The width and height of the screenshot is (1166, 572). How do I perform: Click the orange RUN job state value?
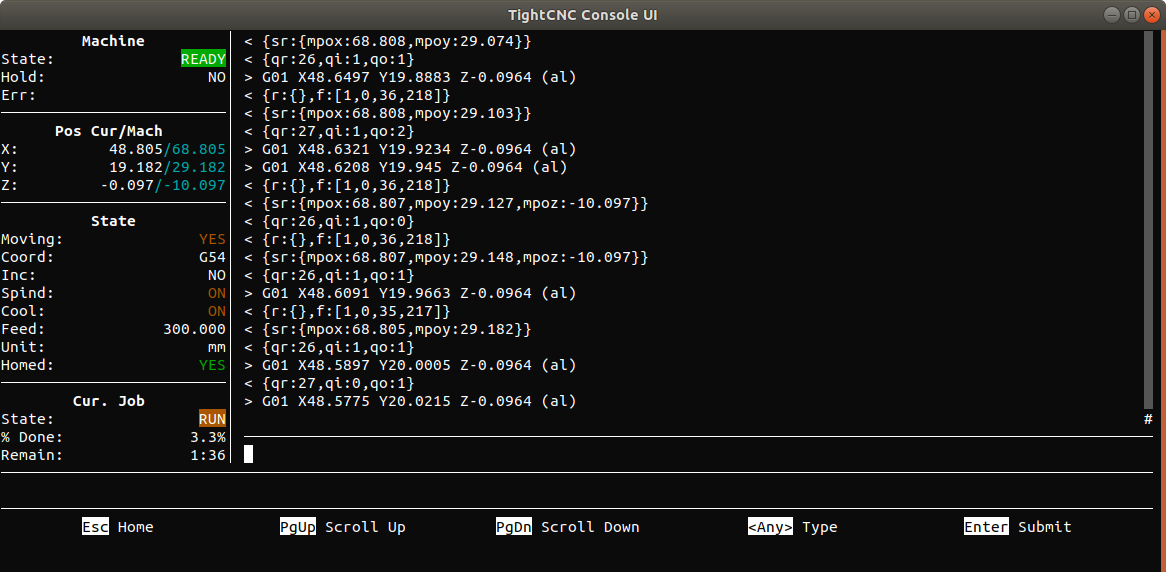[212, 419]
